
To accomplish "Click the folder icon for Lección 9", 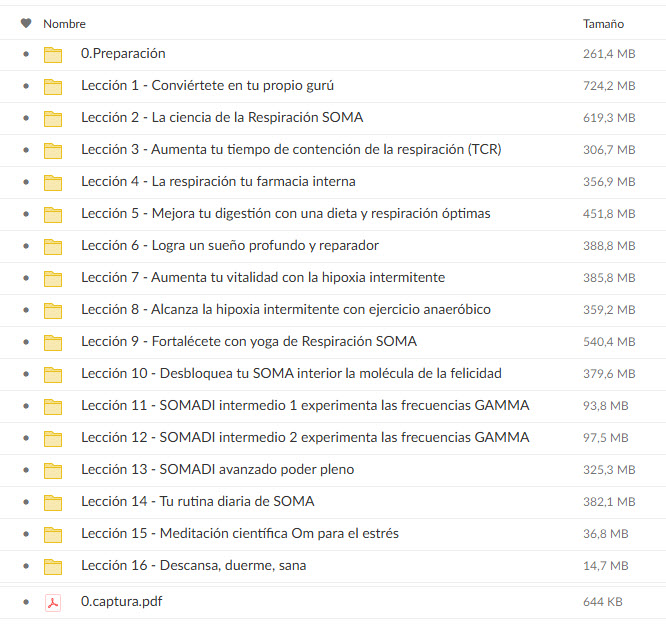I will 53,342.
